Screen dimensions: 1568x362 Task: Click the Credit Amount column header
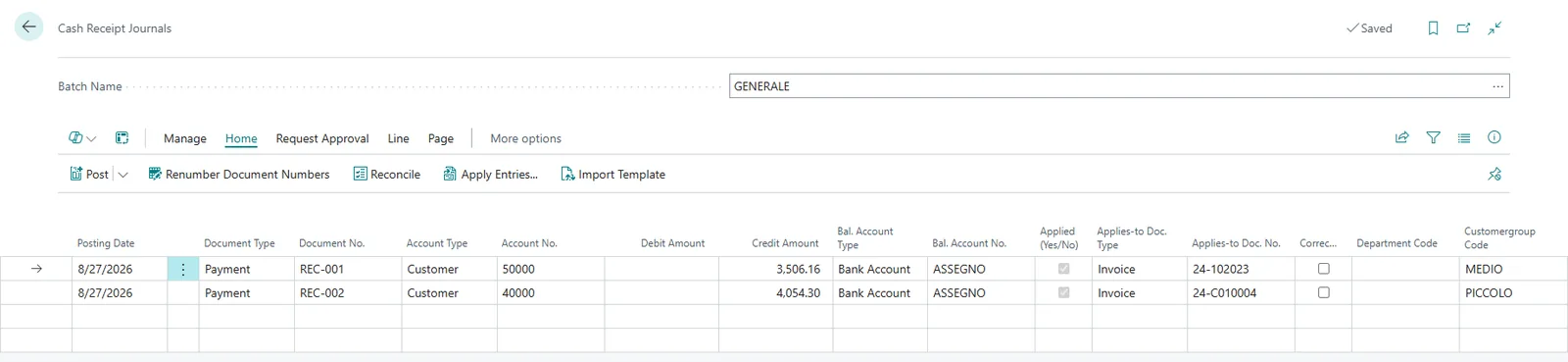pos(785,243)
